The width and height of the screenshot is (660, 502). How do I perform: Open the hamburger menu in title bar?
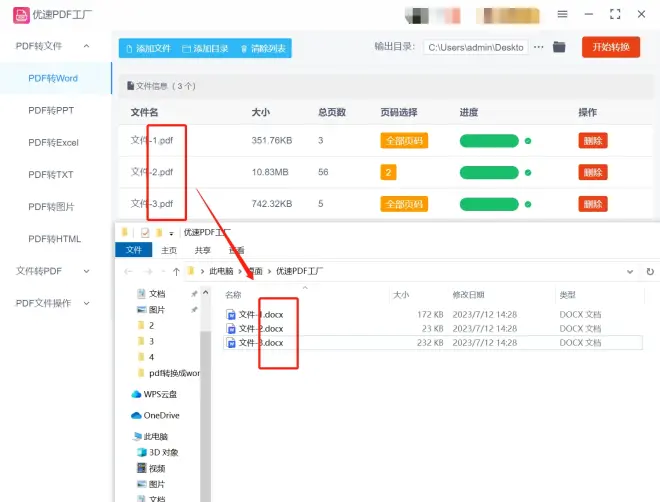562,14
